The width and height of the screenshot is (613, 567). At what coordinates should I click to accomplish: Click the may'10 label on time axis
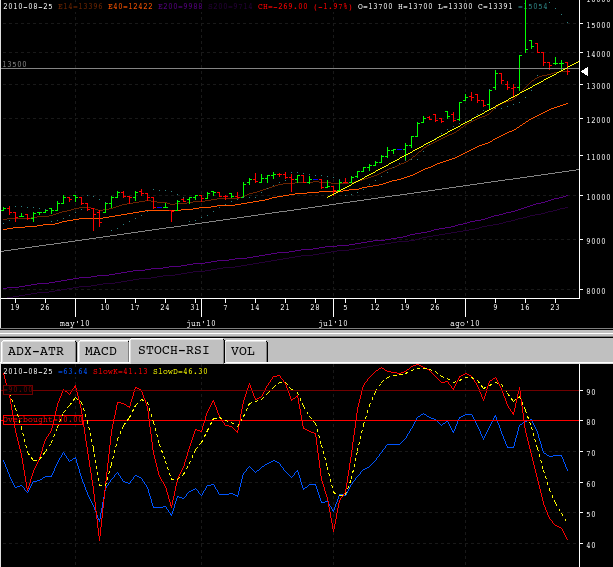point(75,323)
